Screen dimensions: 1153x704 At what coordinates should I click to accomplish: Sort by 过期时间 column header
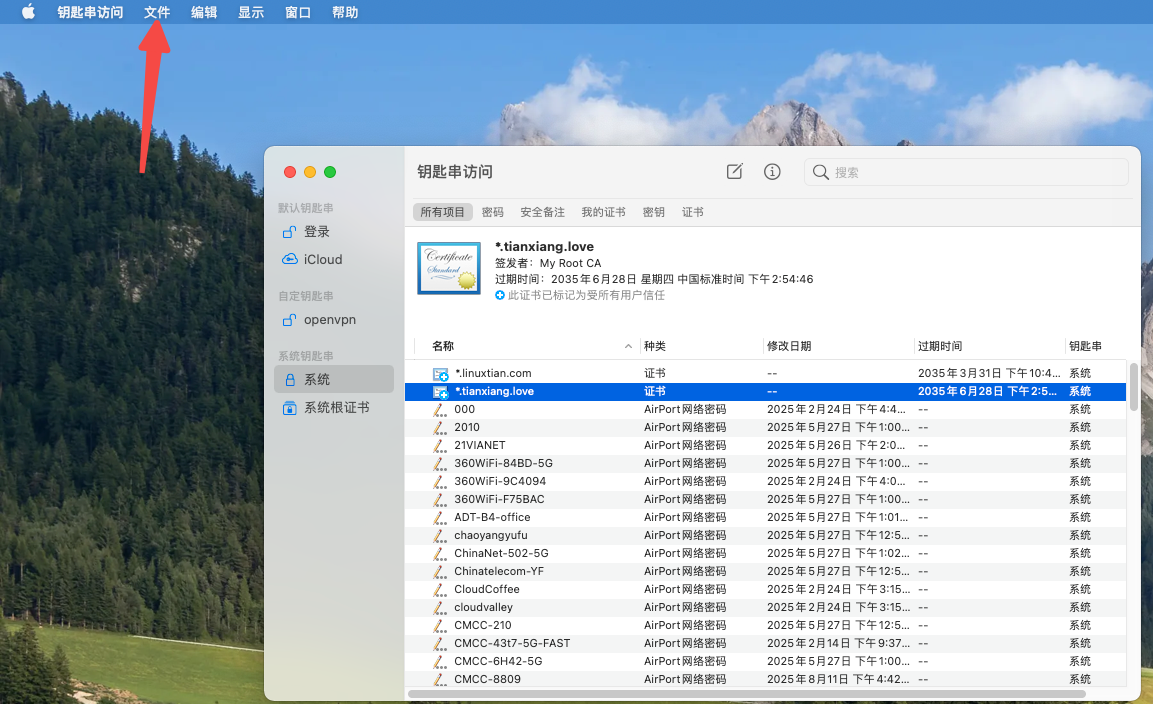[x=940, y=346]
